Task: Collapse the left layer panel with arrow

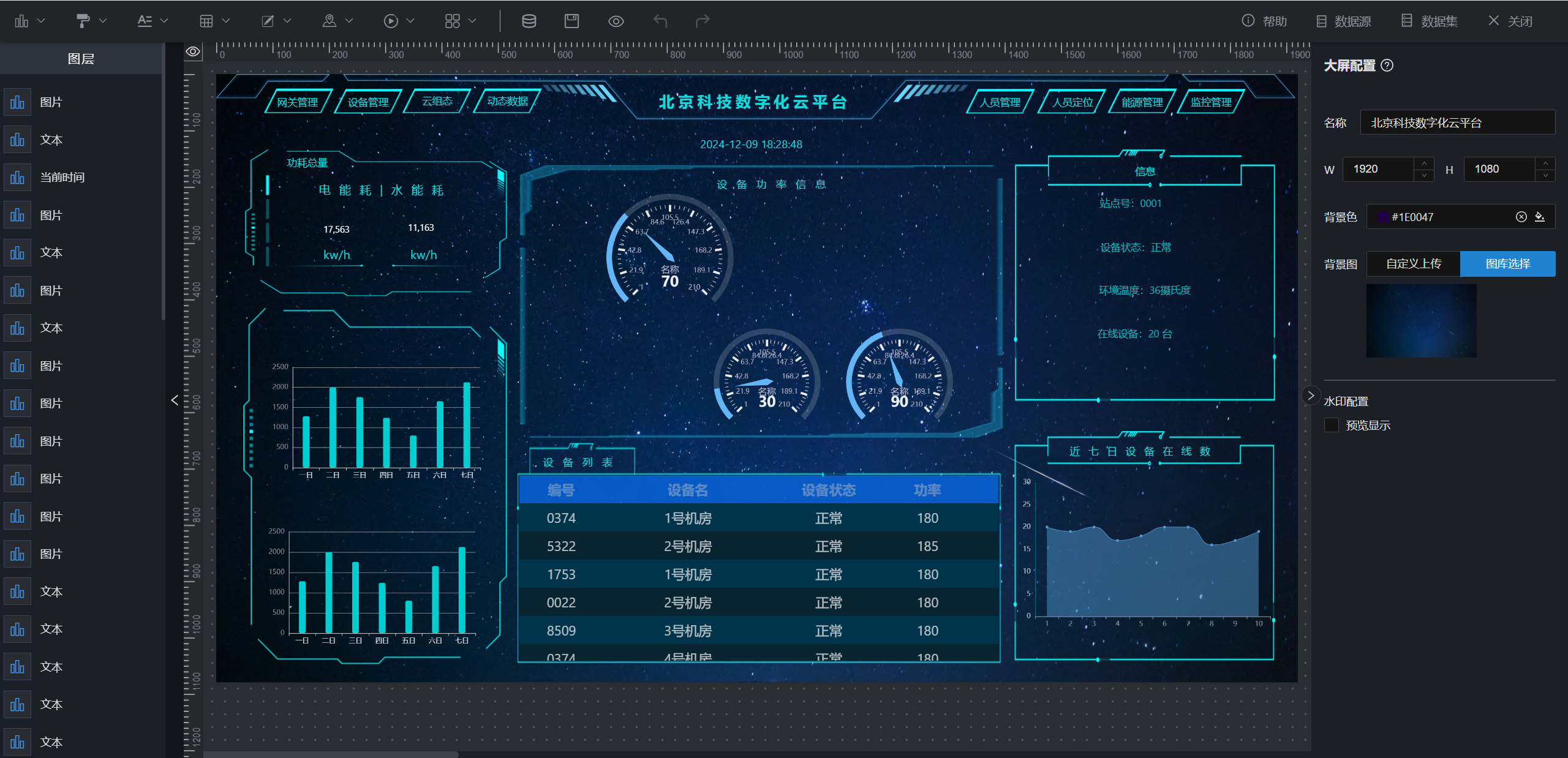Action: 175,400
